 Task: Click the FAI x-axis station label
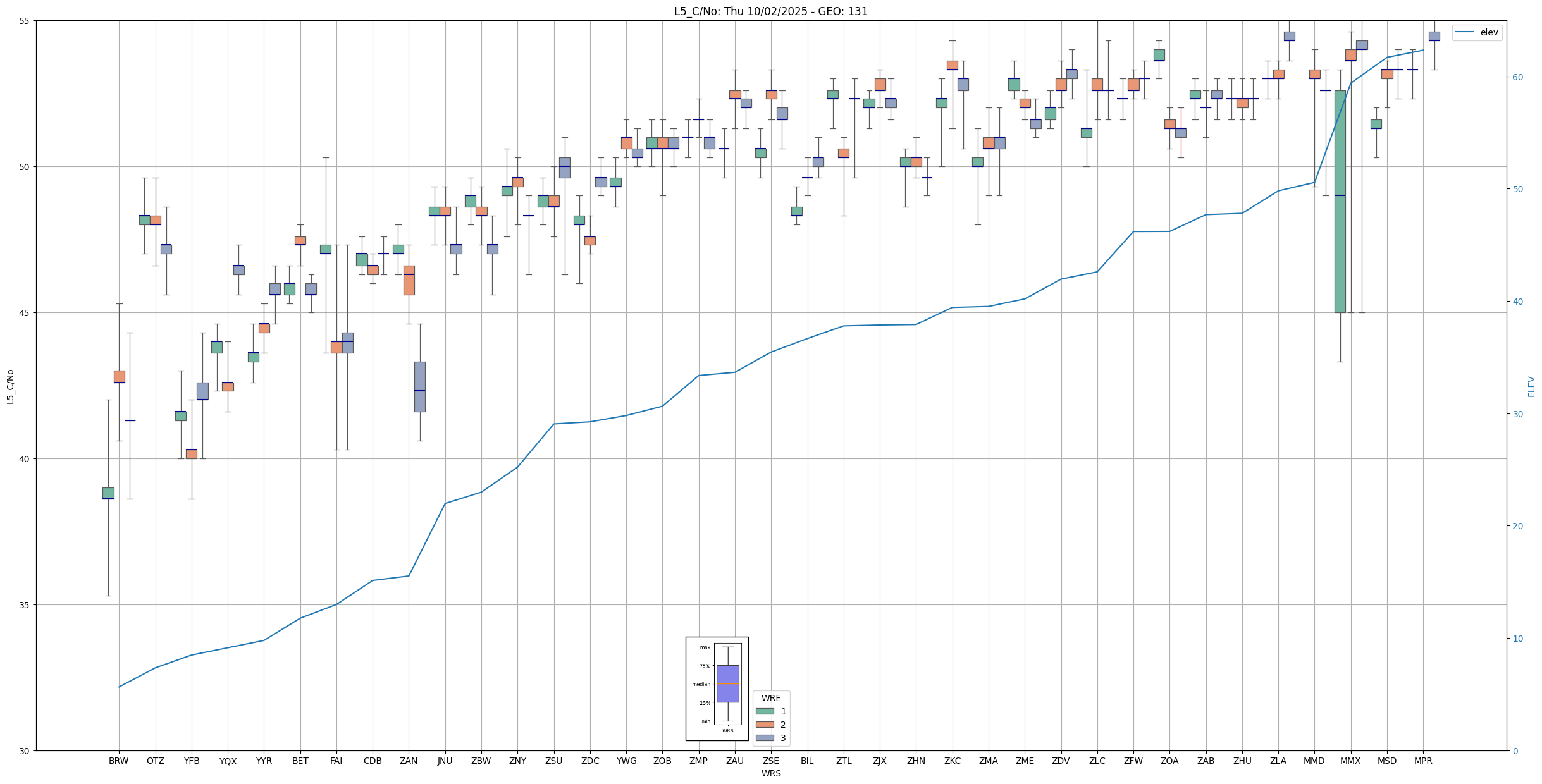click(x=336, y=761)
